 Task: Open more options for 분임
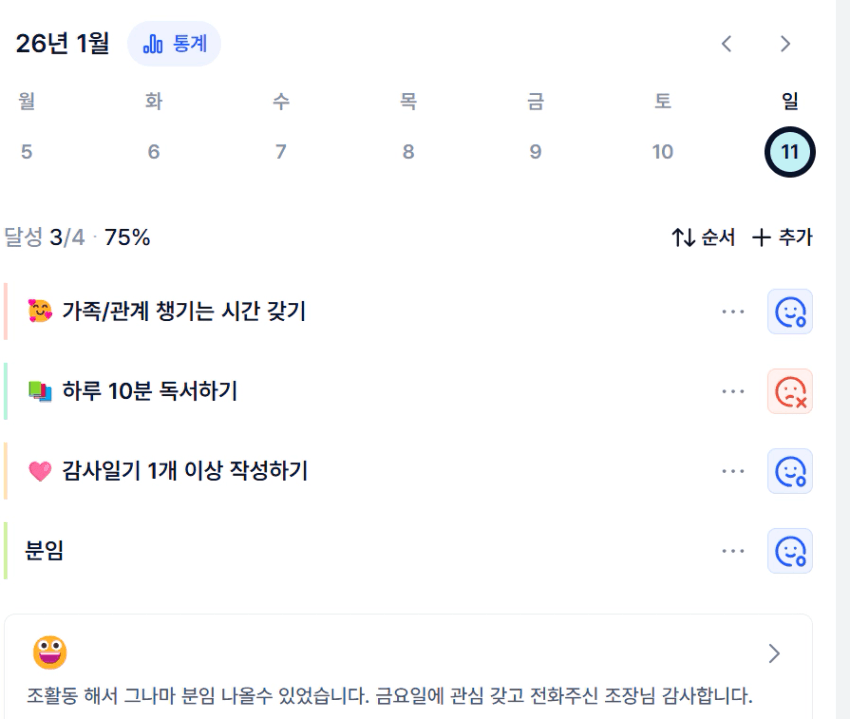[x=733, y=551]
